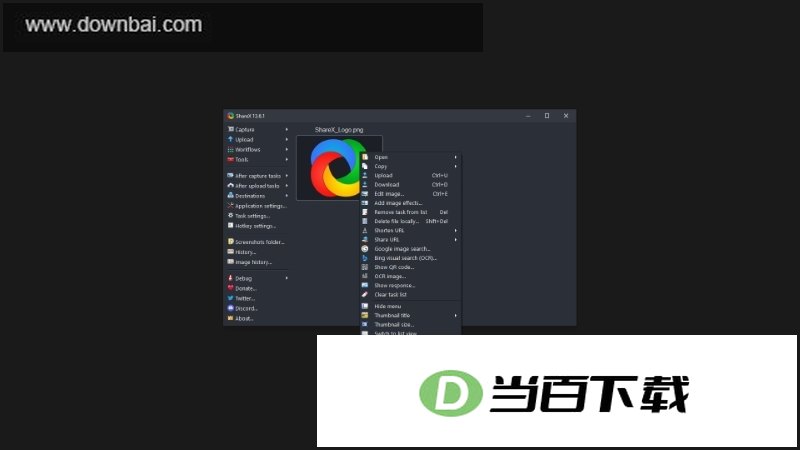Click the Twitter bird icon
Viewport: 800px width, 450px height.
click(231, 298)
